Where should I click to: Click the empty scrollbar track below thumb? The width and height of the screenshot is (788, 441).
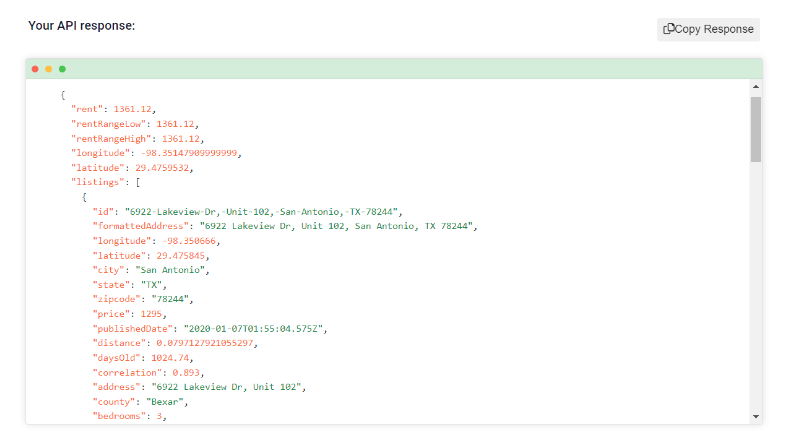(756, 286)
